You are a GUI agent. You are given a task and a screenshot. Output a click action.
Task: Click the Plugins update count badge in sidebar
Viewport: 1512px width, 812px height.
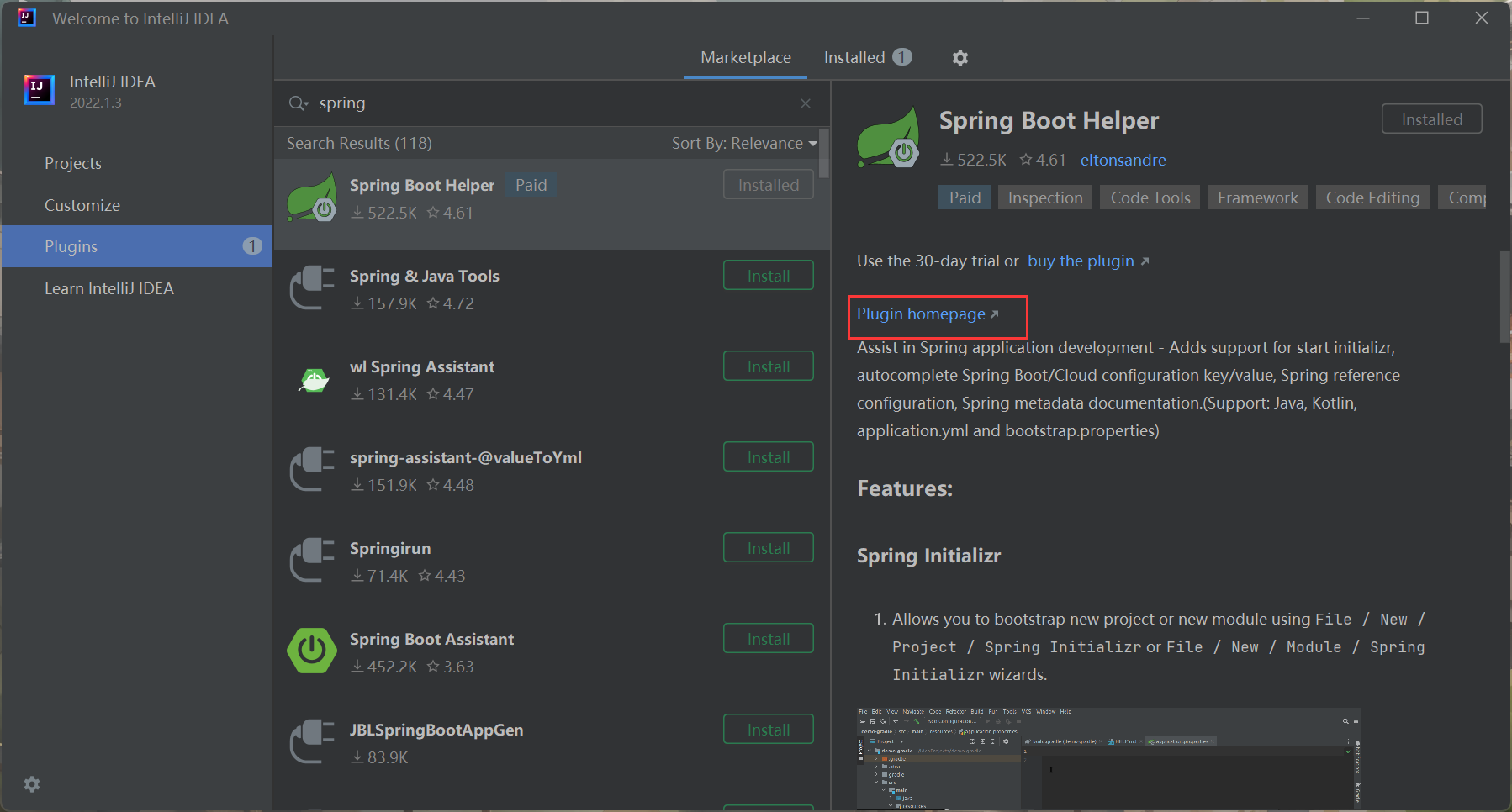coord(252,246)
